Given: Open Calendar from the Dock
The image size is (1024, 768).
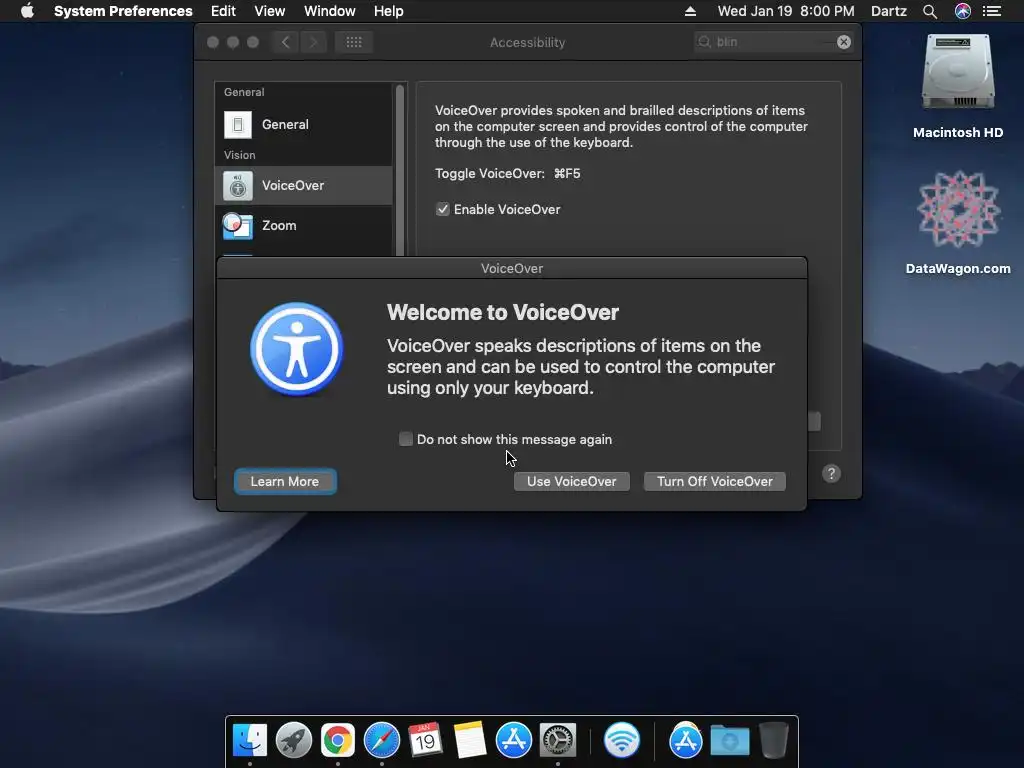Looking at the screenshot, I should coord(425,740).
